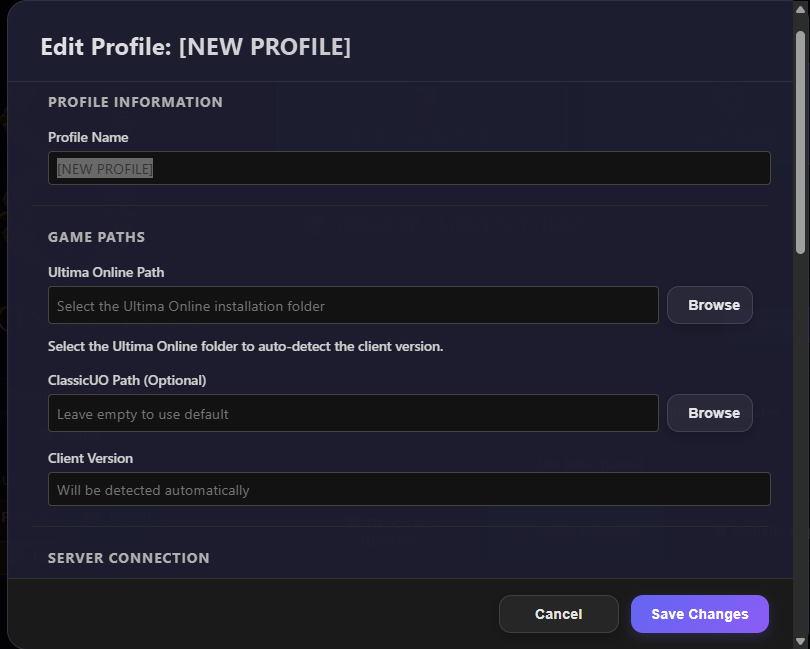The width and height of the screenshot is (810, 649).
Task: Click the auto-detect client version hint text
Action: click(245, 347)
